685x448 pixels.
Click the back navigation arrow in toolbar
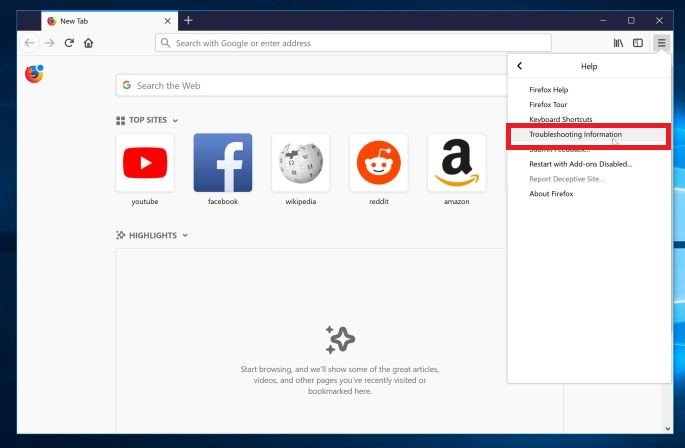tap(29, 43)
